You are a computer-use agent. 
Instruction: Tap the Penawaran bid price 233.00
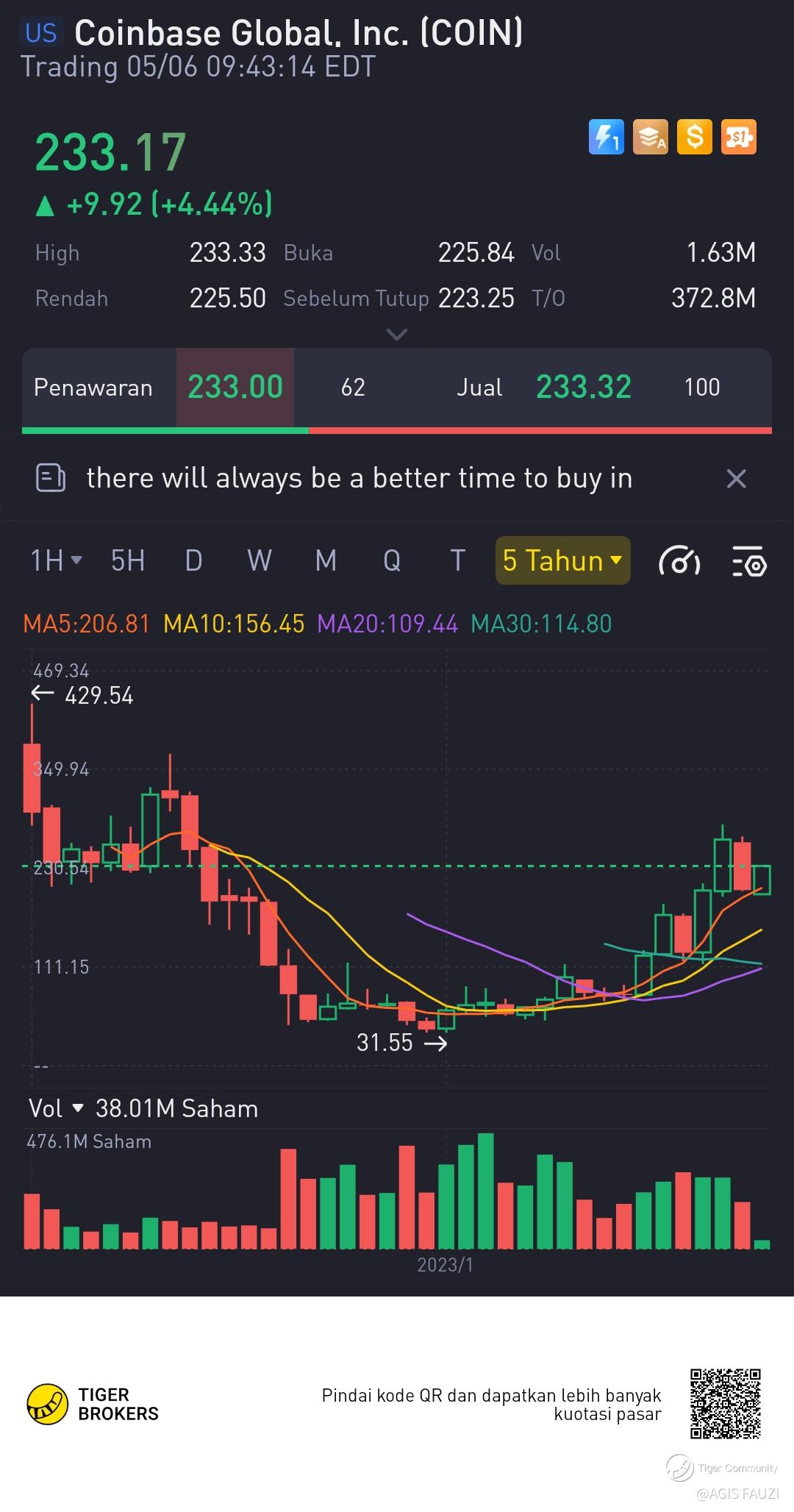pyautogui.click(x=235, y=387)
